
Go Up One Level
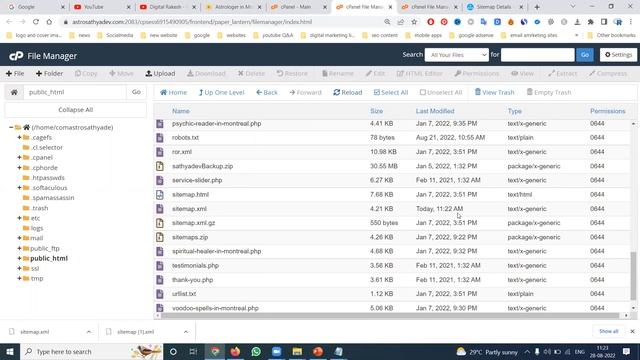click(x=222, y=93)
